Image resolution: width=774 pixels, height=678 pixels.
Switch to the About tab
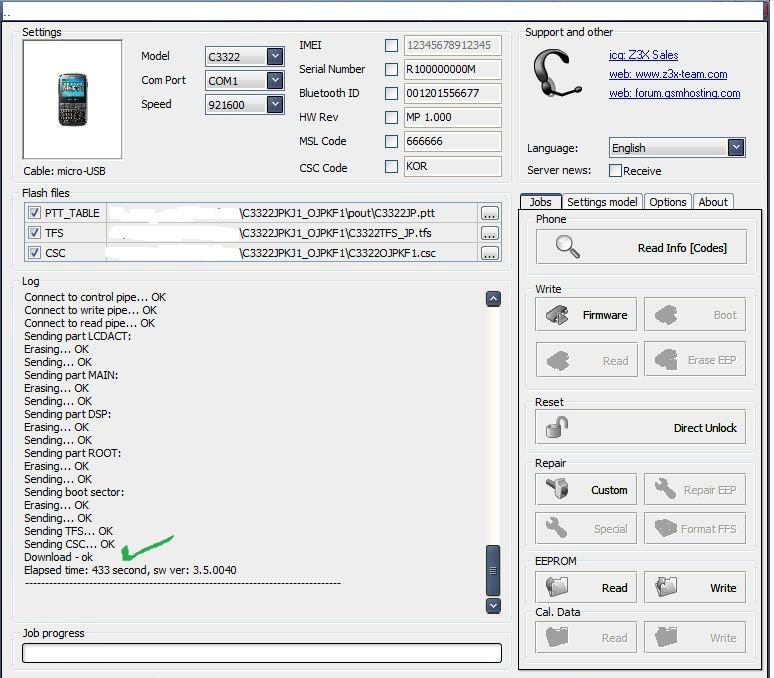(713, 202)
